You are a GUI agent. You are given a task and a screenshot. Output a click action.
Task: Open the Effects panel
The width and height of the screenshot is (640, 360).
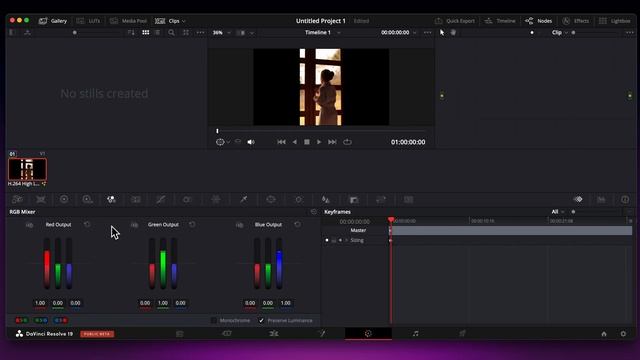(576, 21)
